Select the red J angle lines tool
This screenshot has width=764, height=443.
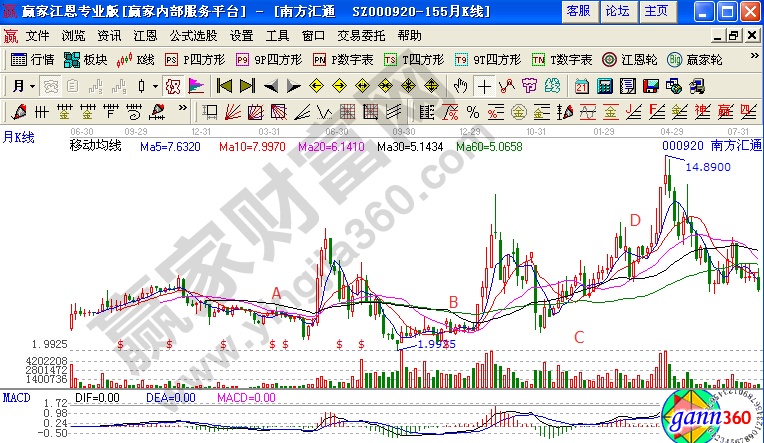click(633, 113)
